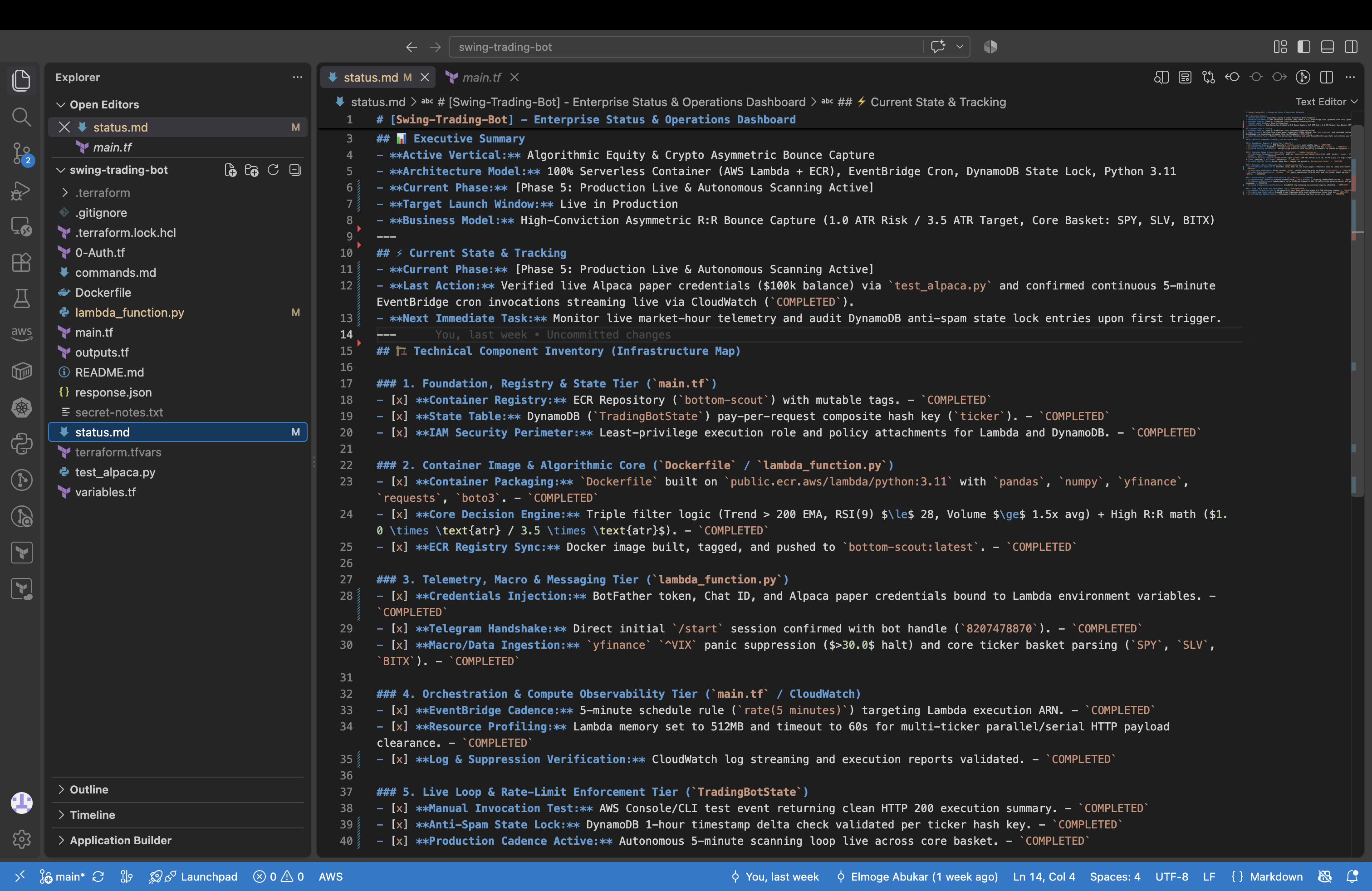Toggle secondary side bar layout button

(1351, 47)
